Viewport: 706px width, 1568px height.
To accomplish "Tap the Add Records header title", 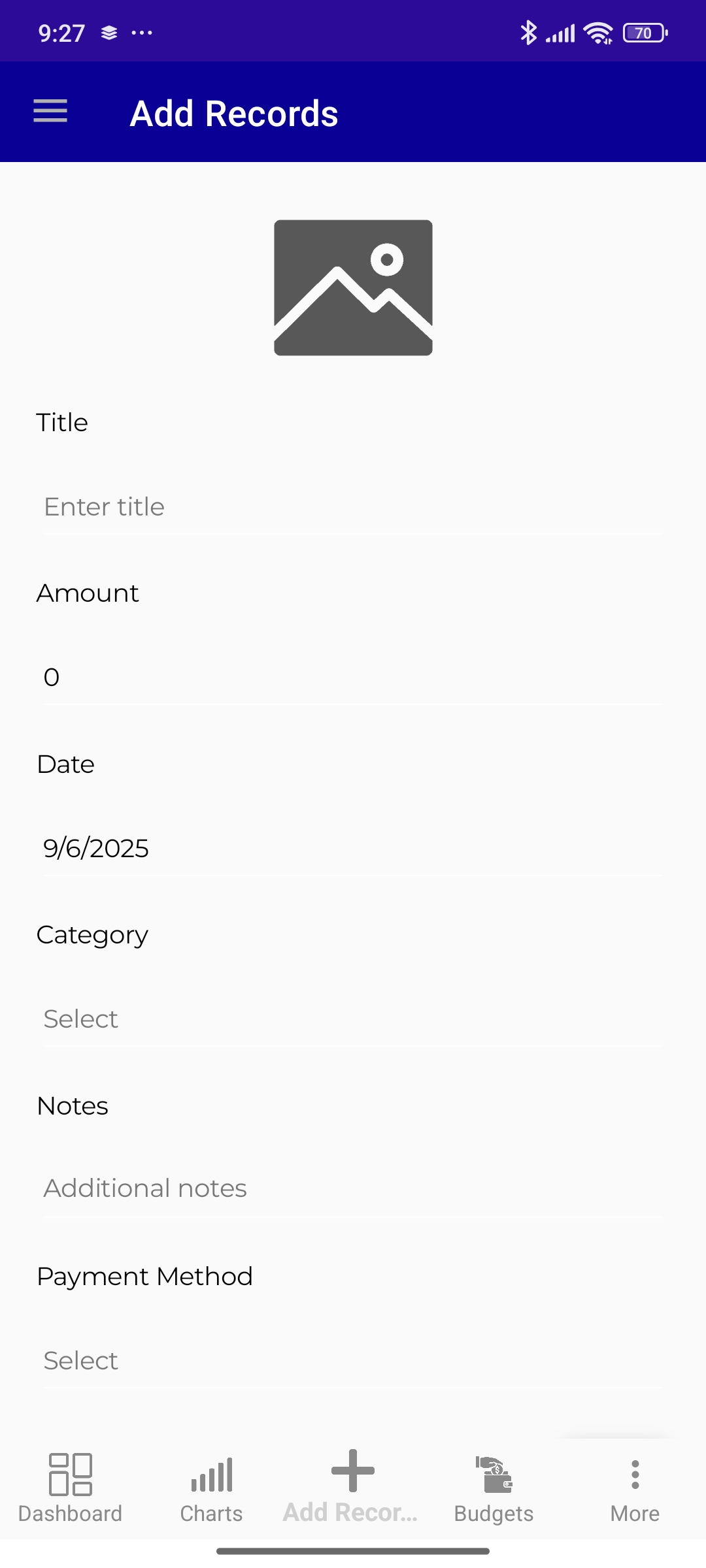I will click(x=234, y=114).
